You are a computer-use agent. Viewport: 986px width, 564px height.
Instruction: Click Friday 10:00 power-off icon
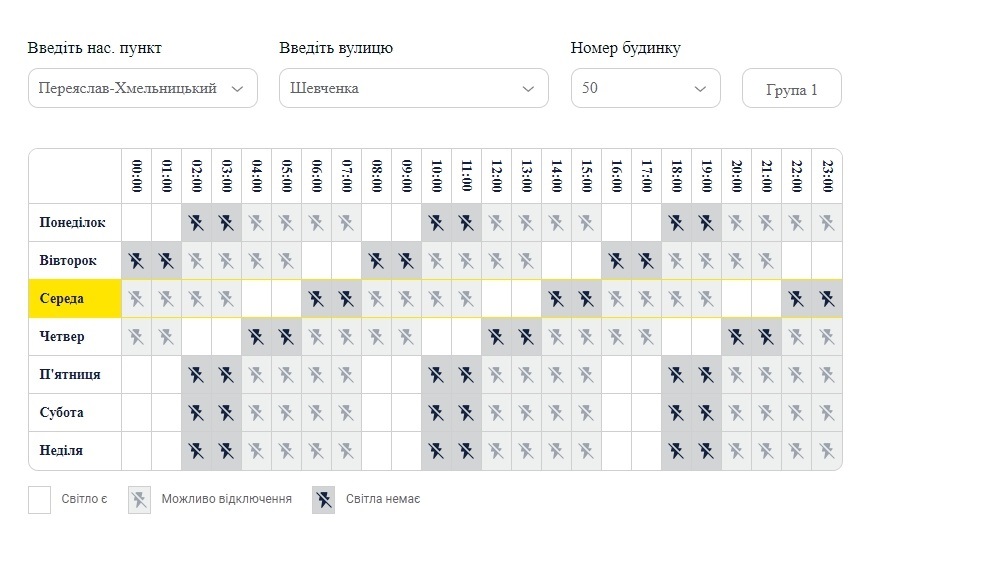pos(436,375)
